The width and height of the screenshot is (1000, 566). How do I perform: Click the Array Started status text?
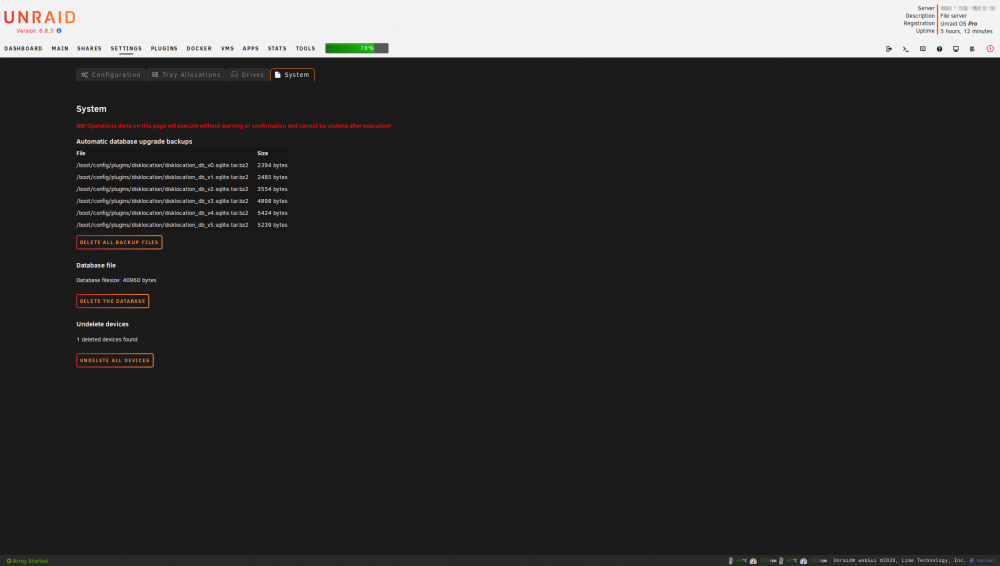(x=30, y=561)
